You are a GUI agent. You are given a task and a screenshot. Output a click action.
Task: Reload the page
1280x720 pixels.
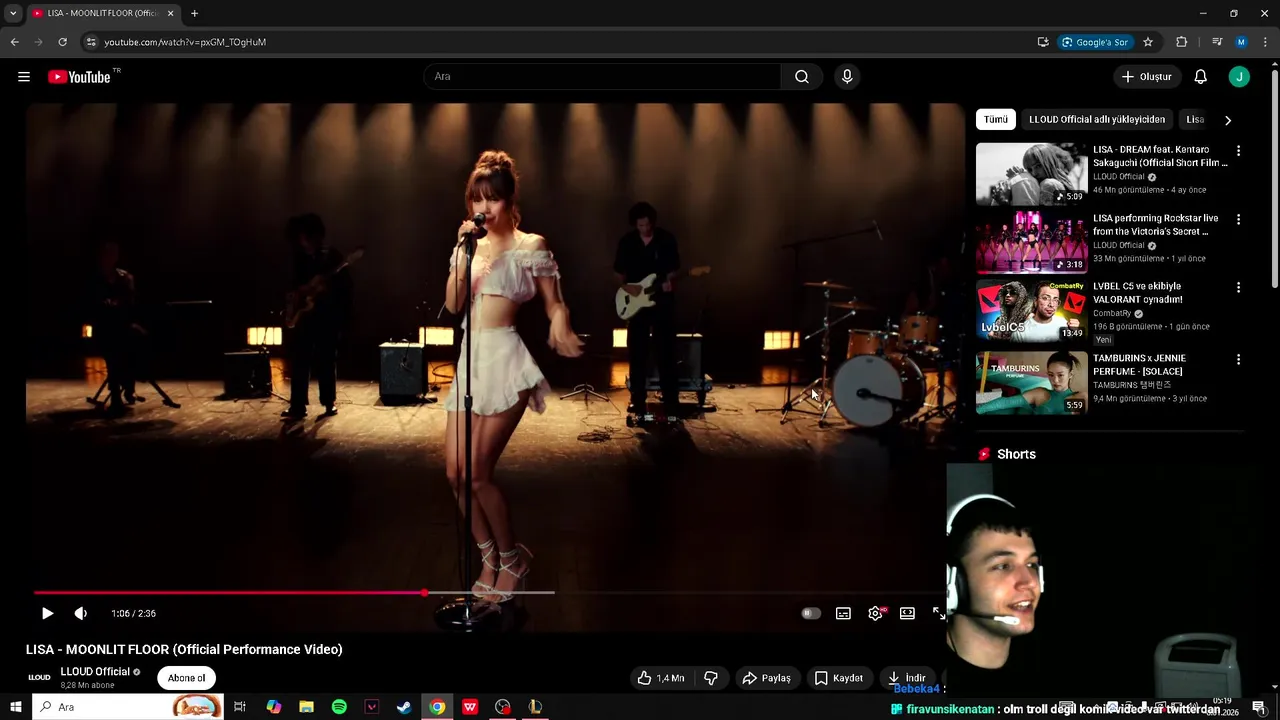[62, 42]
